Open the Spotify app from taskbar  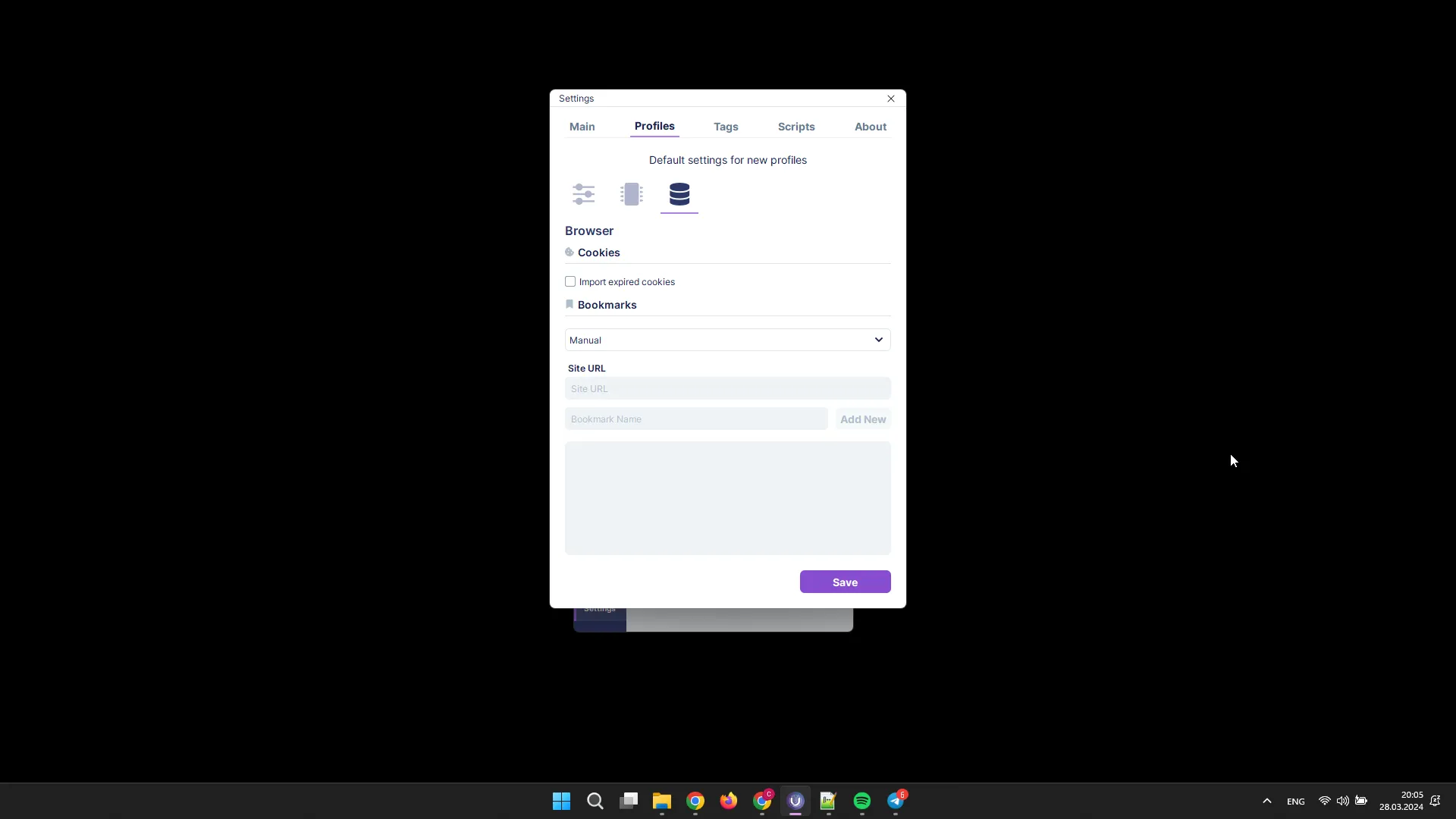pos(862,800)
